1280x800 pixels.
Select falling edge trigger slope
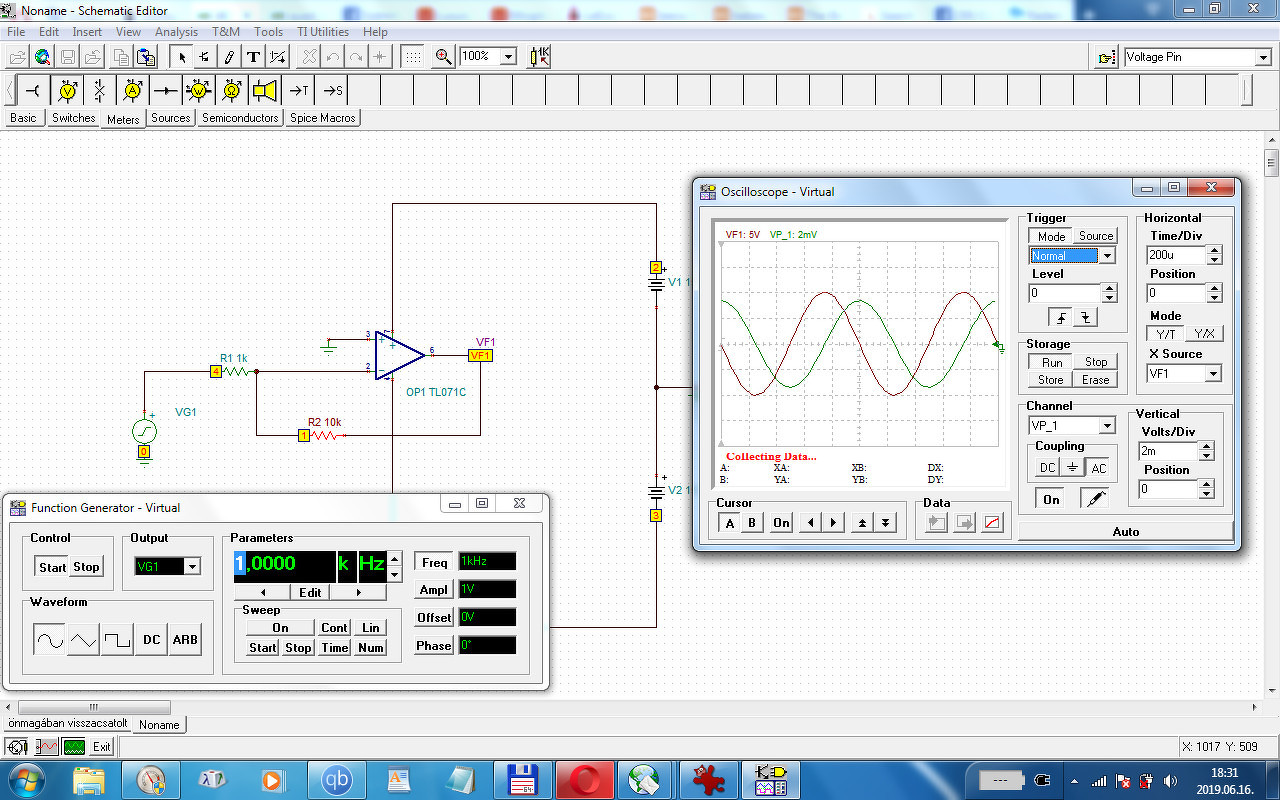[x=1085, y=317]
